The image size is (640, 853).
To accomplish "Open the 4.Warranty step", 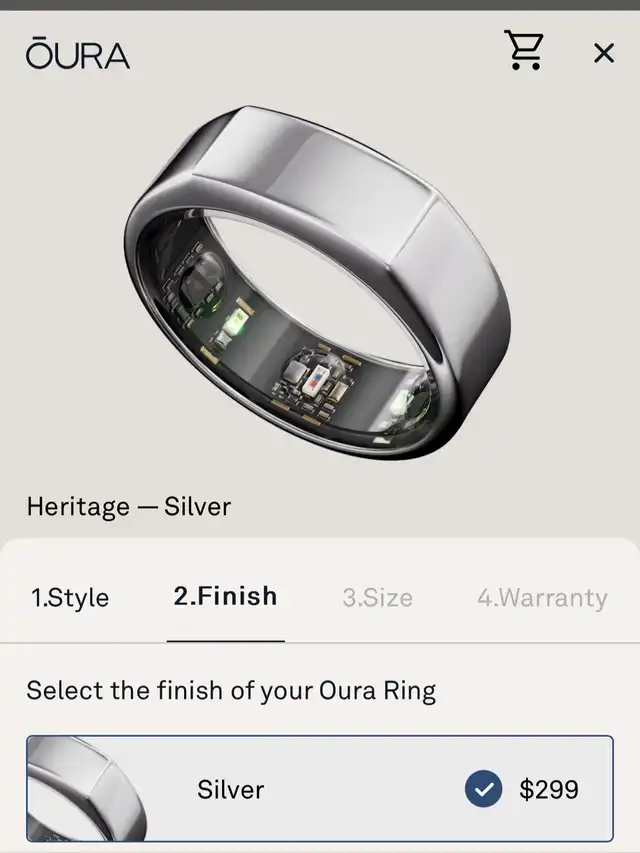I will tap(542, 597).
